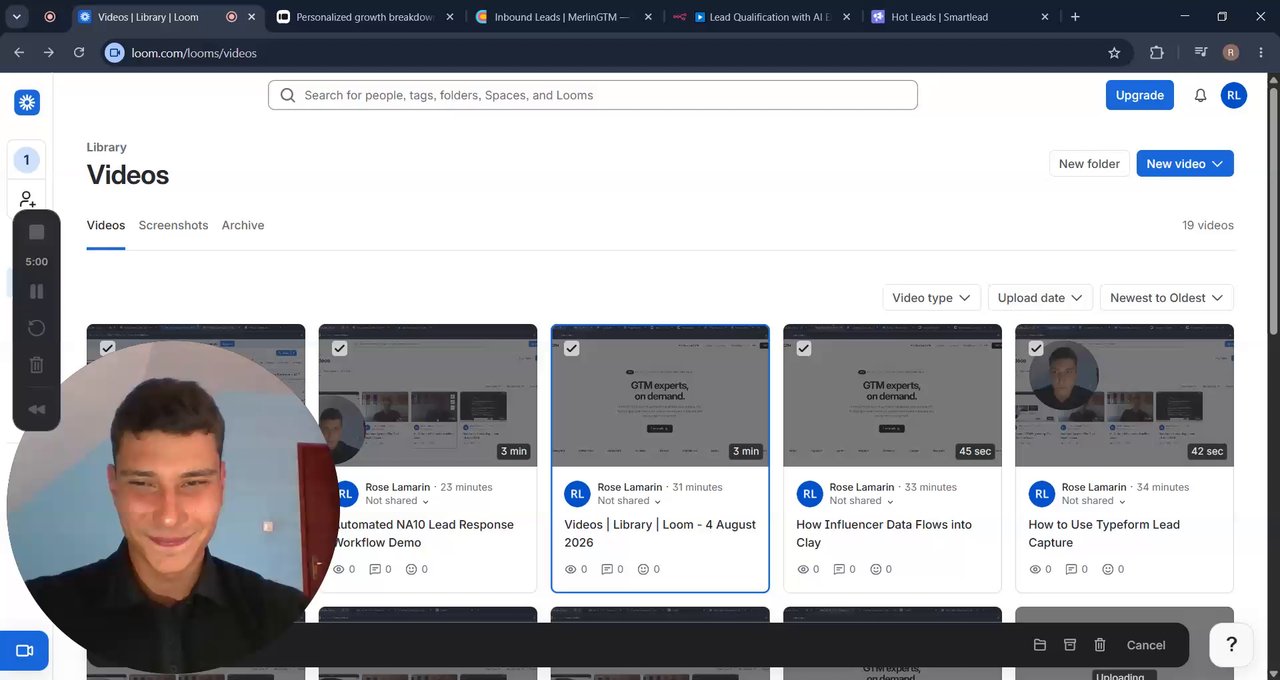Restart the recording with the circular arrow
Screen dimensions: 1280x680
pos(37,328)
